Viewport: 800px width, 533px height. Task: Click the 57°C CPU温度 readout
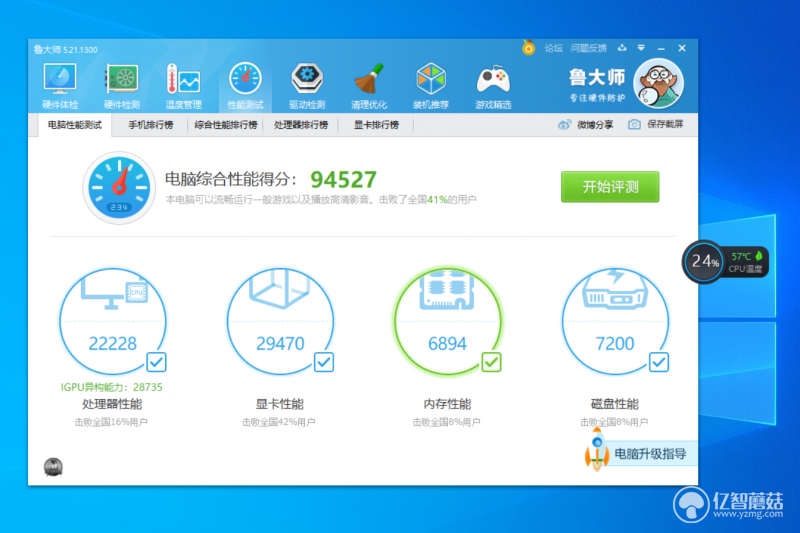pos(746,262)
